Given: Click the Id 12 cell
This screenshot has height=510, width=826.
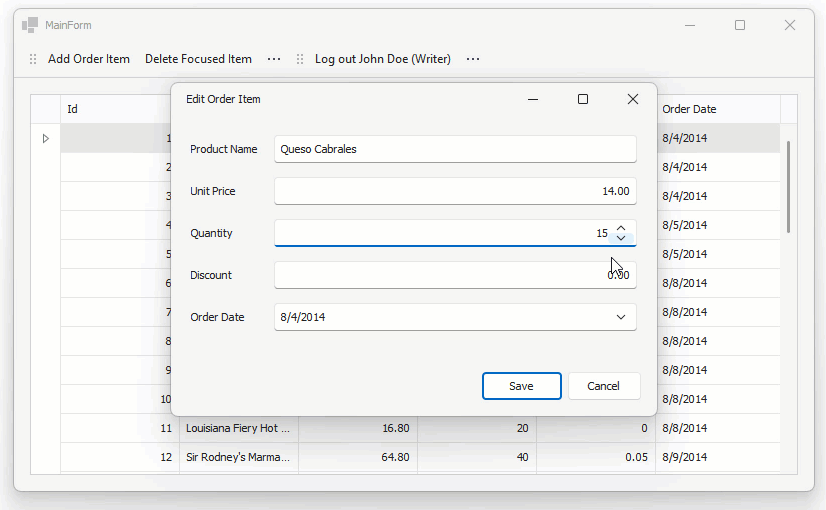Looking at the screenshot, I should 120,457.
